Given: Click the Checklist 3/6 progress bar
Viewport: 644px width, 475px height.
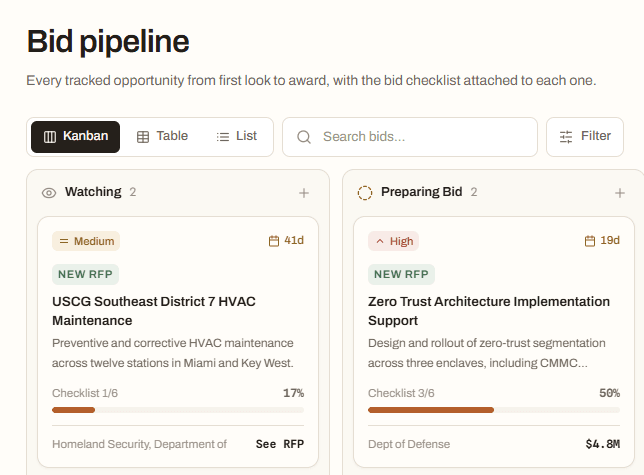Looking at the screenshot, I should click(494, 410).
